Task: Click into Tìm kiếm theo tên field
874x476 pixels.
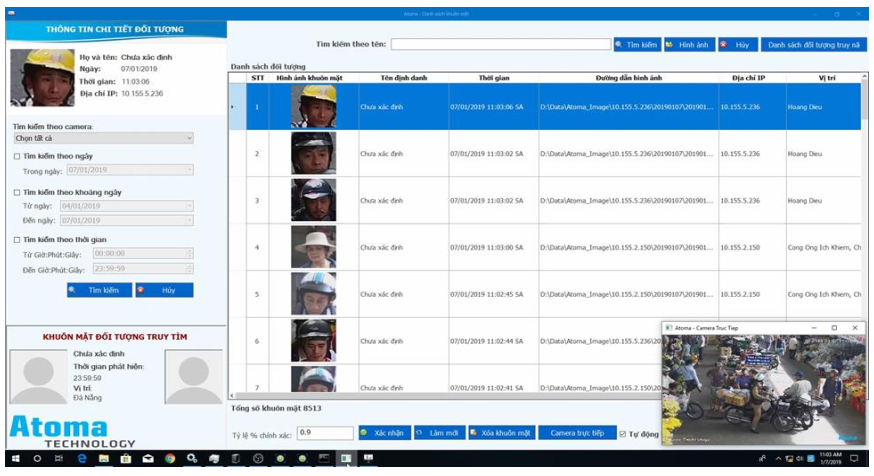Action: click(501, 44)
